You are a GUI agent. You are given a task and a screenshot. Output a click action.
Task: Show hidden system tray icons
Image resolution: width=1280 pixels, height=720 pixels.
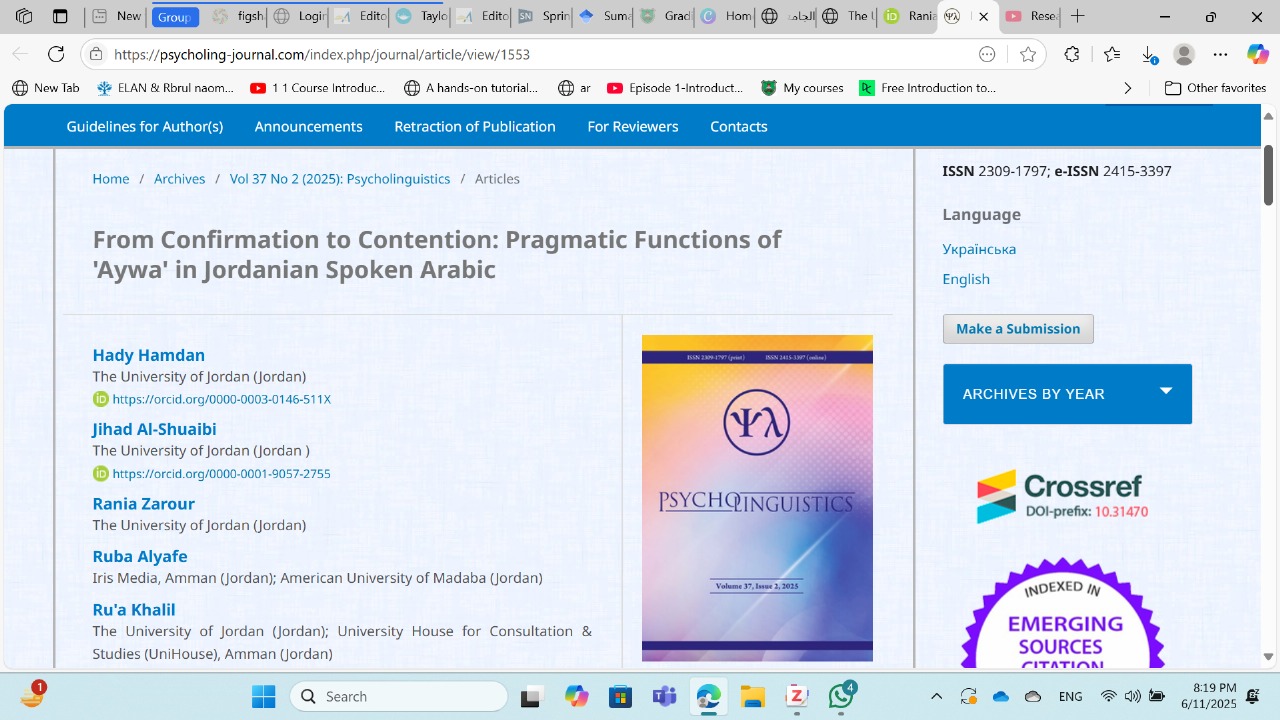(x=936, y=697)
